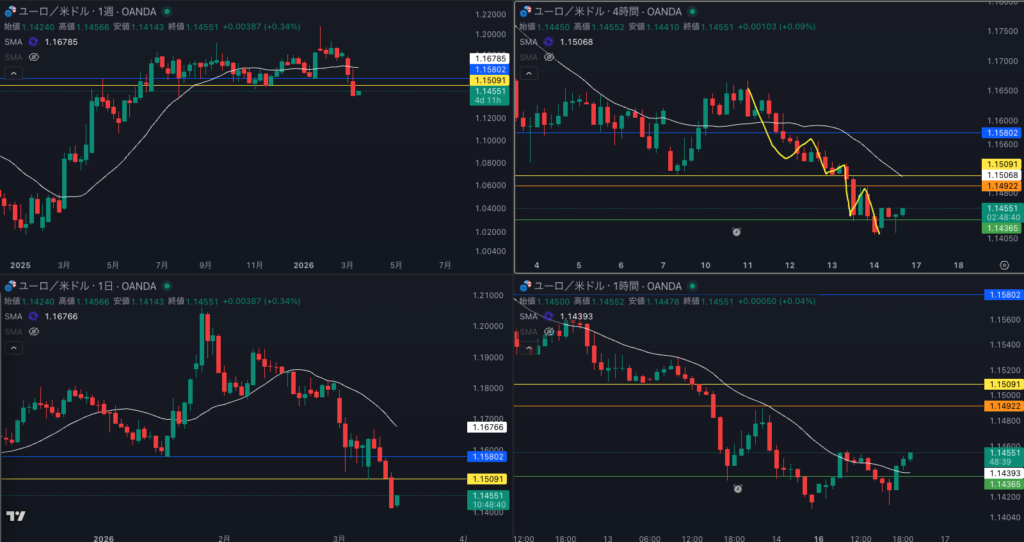1024x542 pixels.
Task: Click the green 1.14365 price label in 4-hour chart
Action: 1001,229
